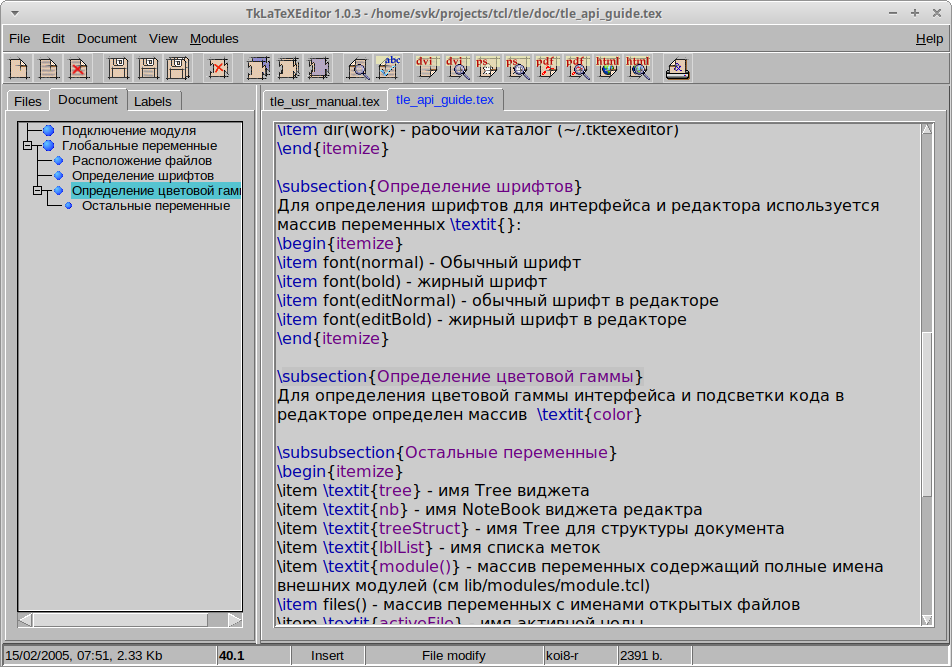Collapse the Глобальные переменные tree node

coord(28,146)
